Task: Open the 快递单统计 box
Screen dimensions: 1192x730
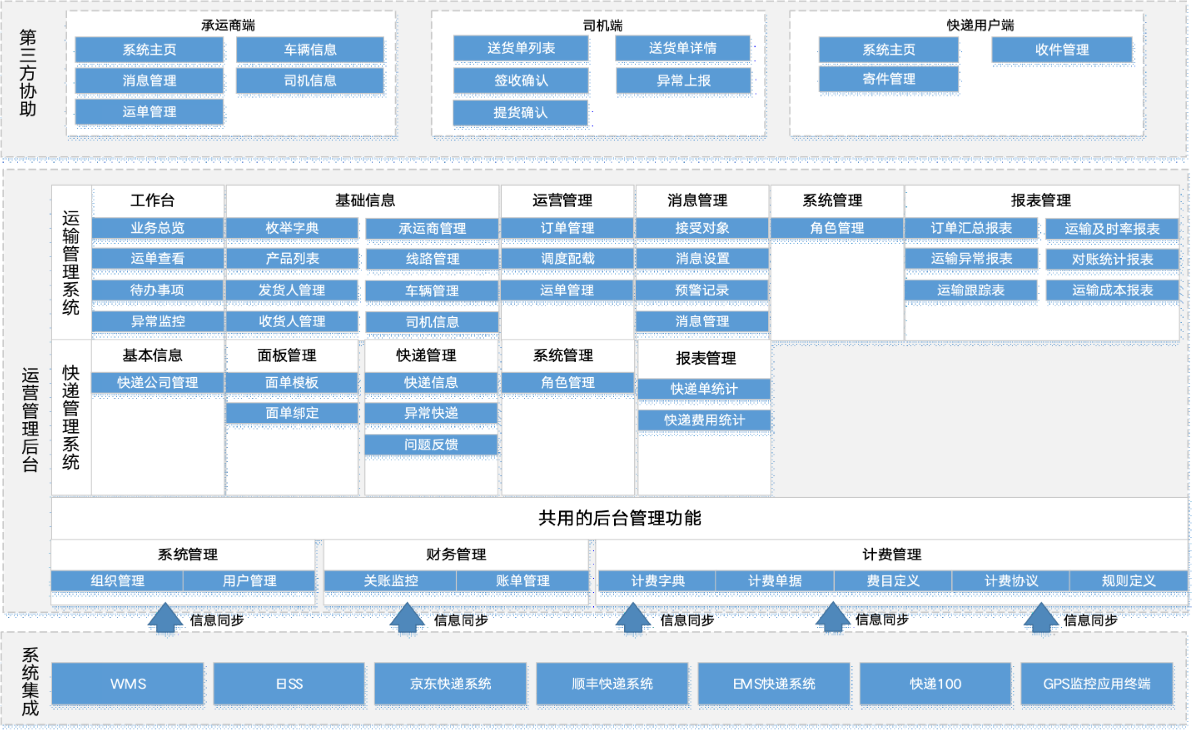Action: (x=704, y=389)
